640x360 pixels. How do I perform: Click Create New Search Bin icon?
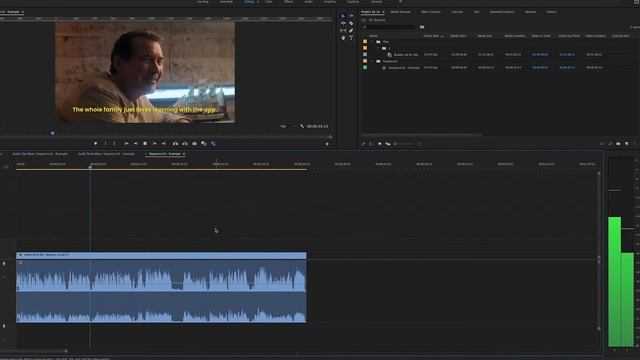point(422,27)
